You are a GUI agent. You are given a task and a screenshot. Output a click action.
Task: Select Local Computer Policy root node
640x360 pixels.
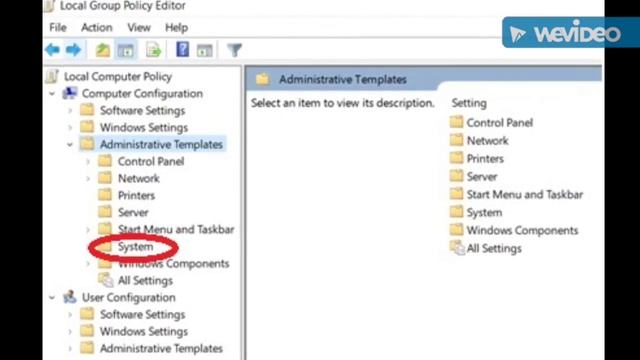coord(118,76)
